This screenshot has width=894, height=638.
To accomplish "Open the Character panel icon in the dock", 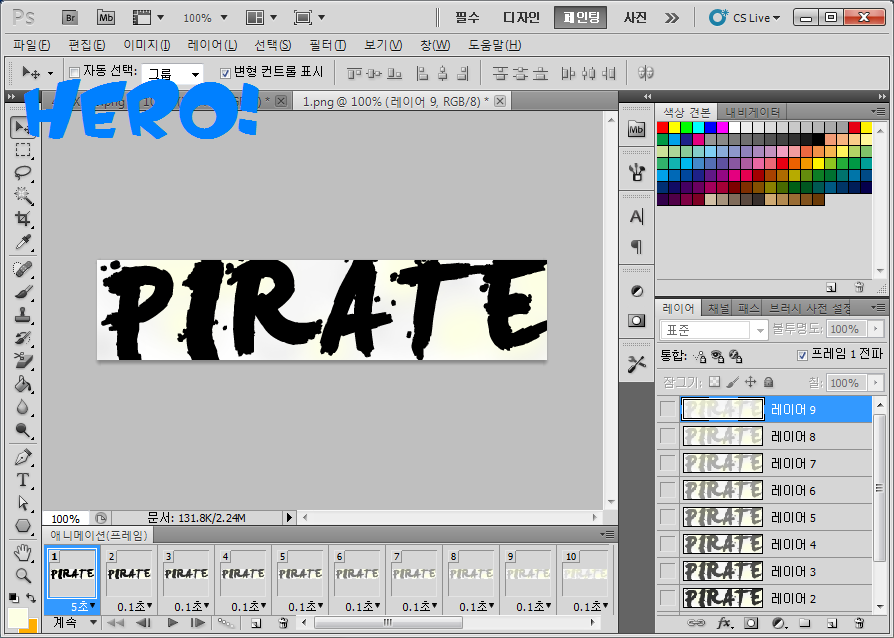I will (636, 217).
